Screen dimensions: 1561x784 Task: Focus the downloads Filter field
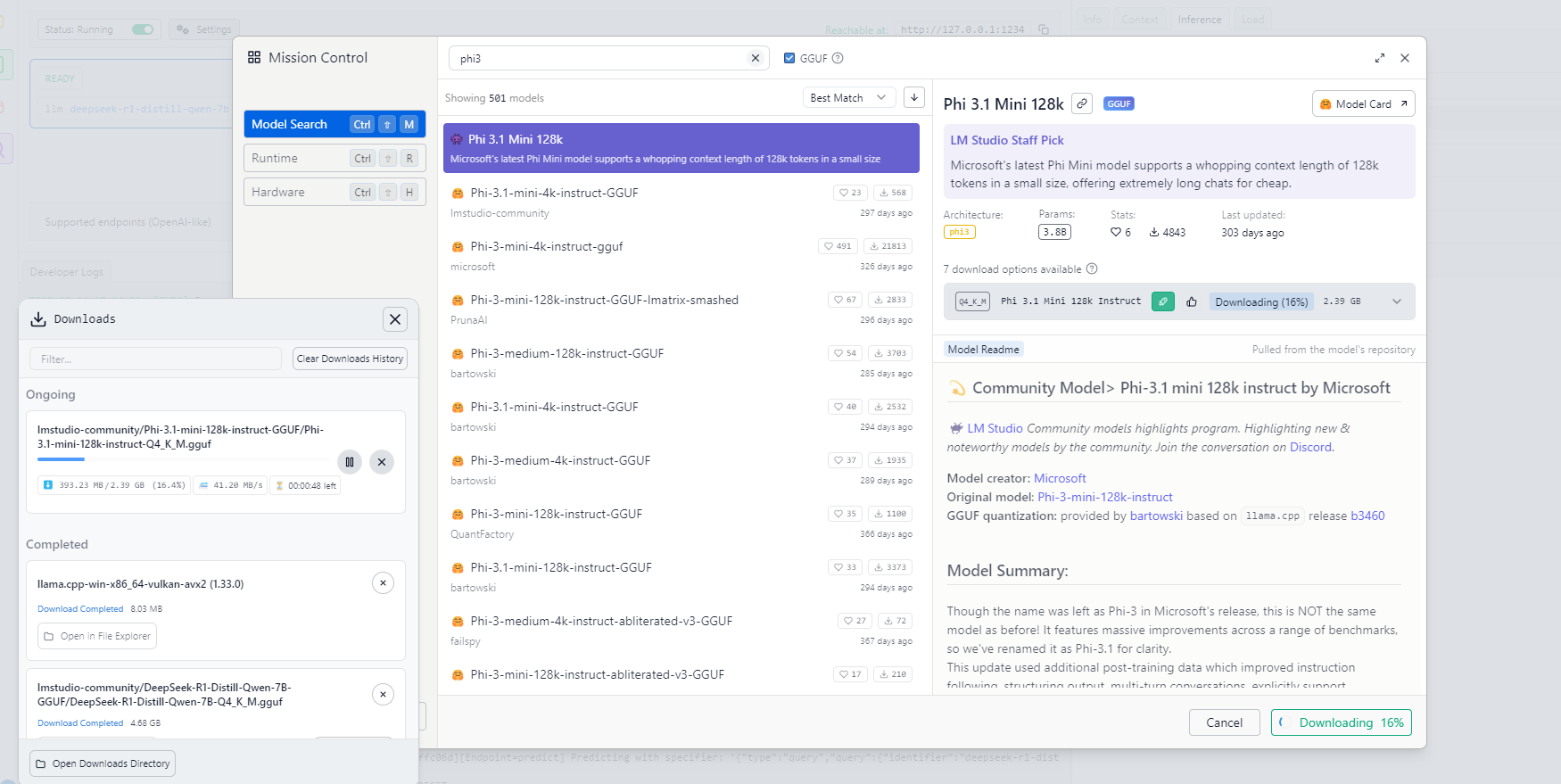point(155,359)
